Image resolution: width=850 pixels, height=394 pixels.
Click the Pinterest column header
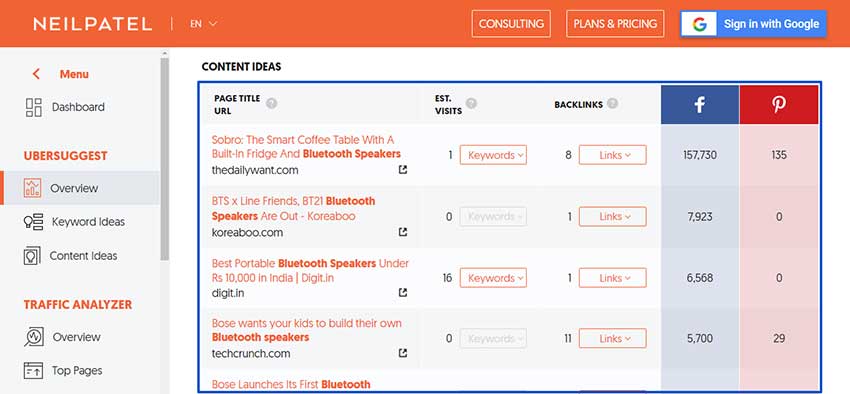coord(779,105)
